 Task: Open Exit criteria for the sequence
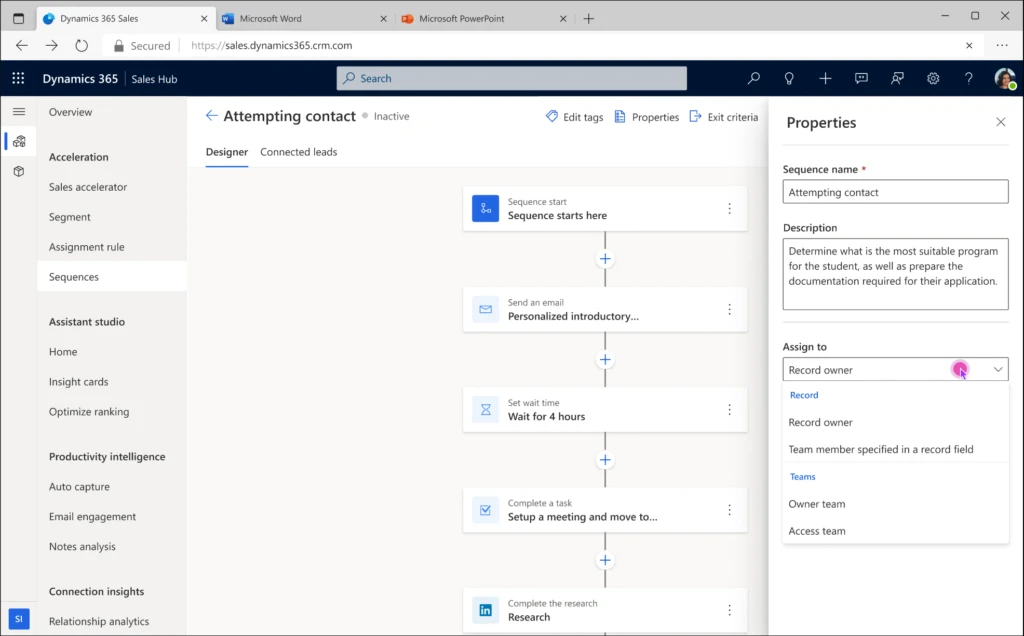click(x=732, y=116)
